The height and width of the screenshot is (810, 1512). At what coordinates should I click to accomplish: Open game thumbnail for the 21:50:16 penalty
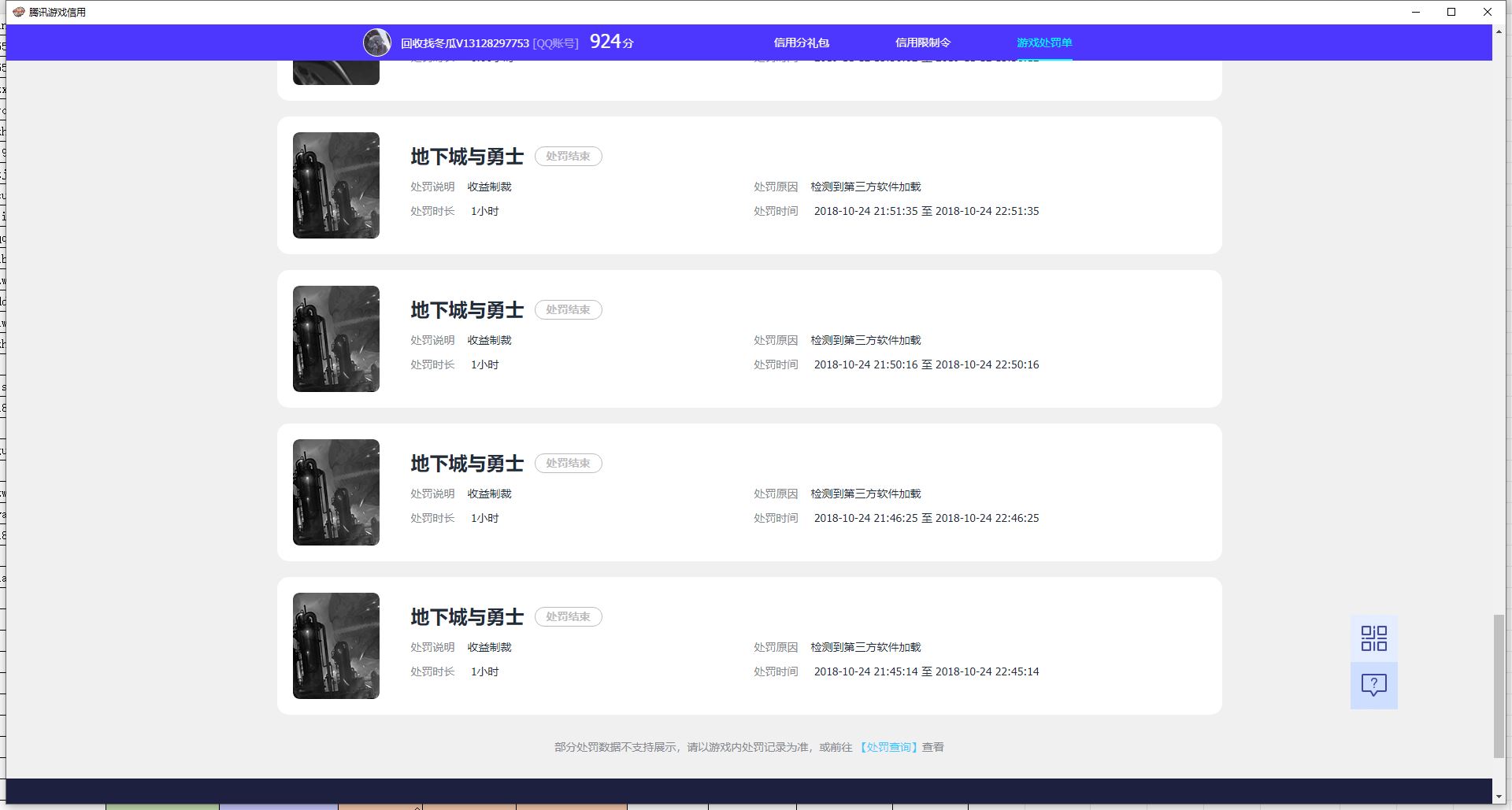pos(336,338)
